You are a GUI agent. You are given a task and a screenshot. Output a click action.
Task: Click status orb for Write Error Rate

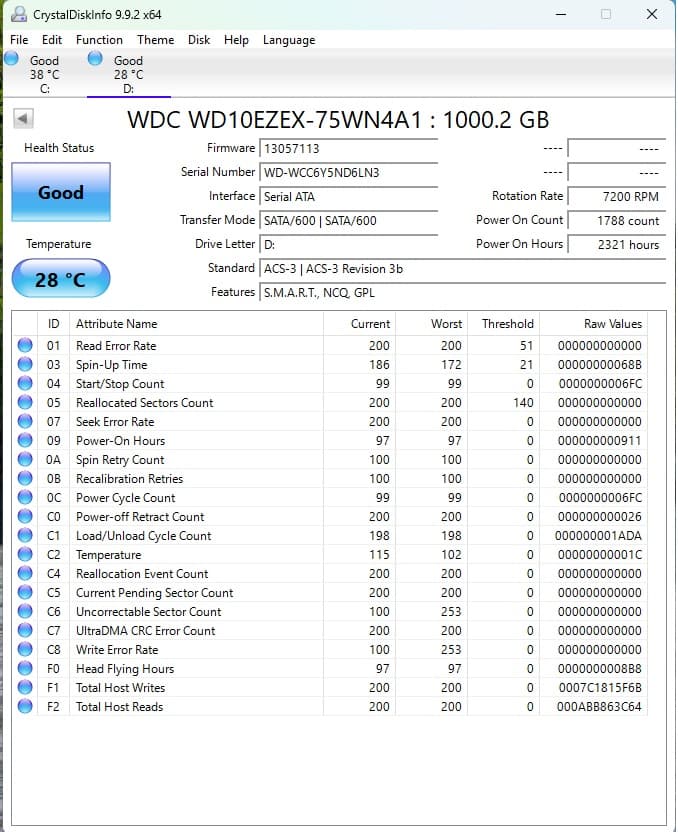point(25,649)
